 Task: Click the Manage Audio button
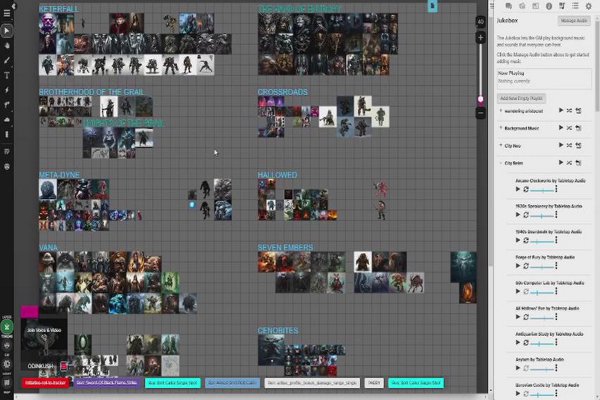tap(574, 21)
